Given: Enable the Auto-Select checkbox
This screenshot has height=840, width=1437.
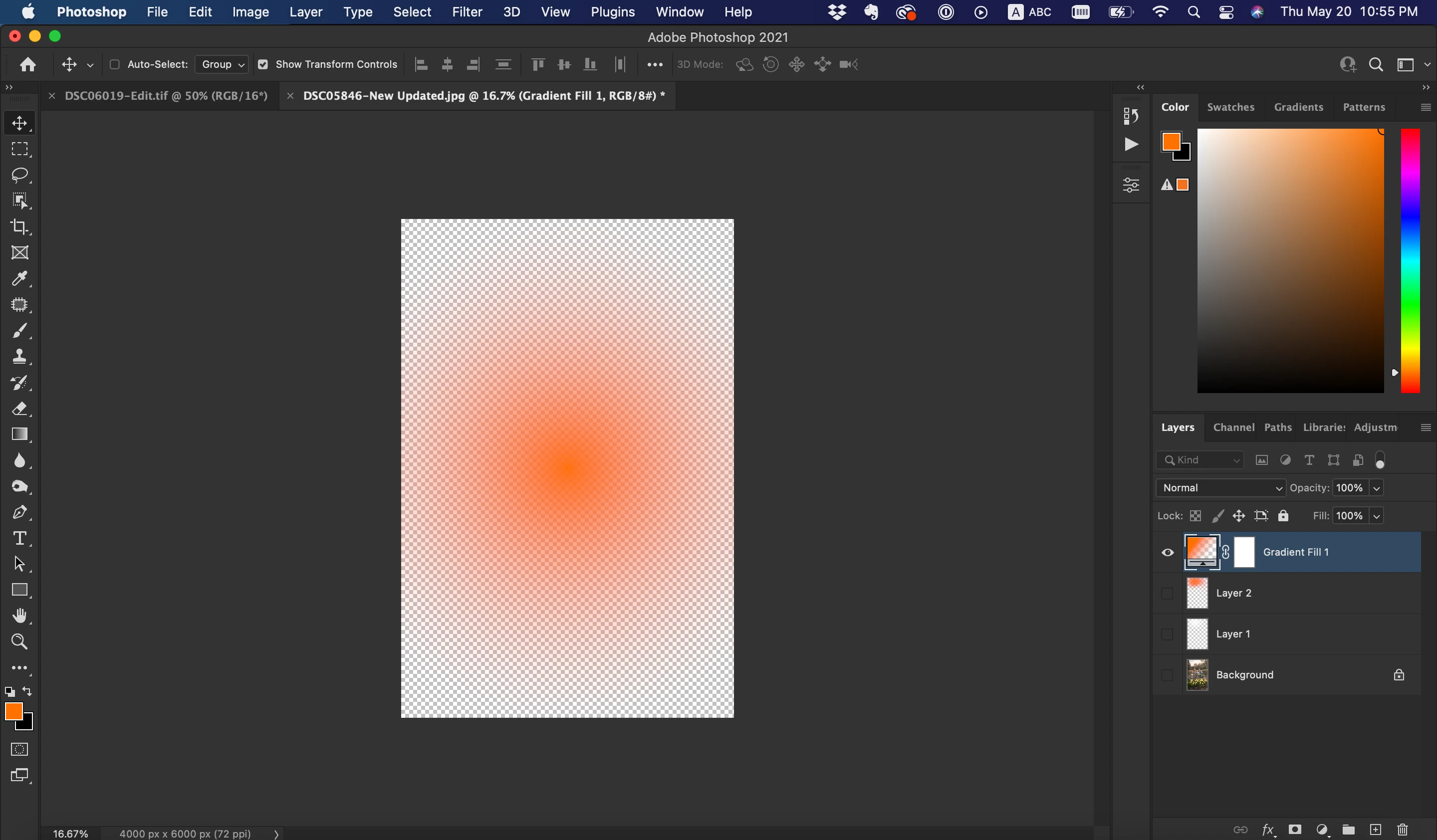Looking at the screenshot, I should [x=115, y=64].
